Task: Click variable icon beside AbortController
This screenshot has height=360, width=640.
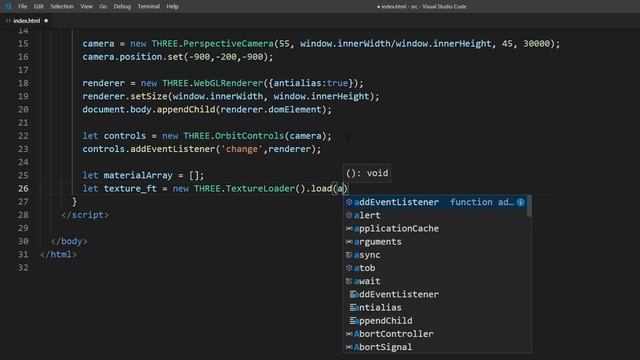Action: [349, 334]
